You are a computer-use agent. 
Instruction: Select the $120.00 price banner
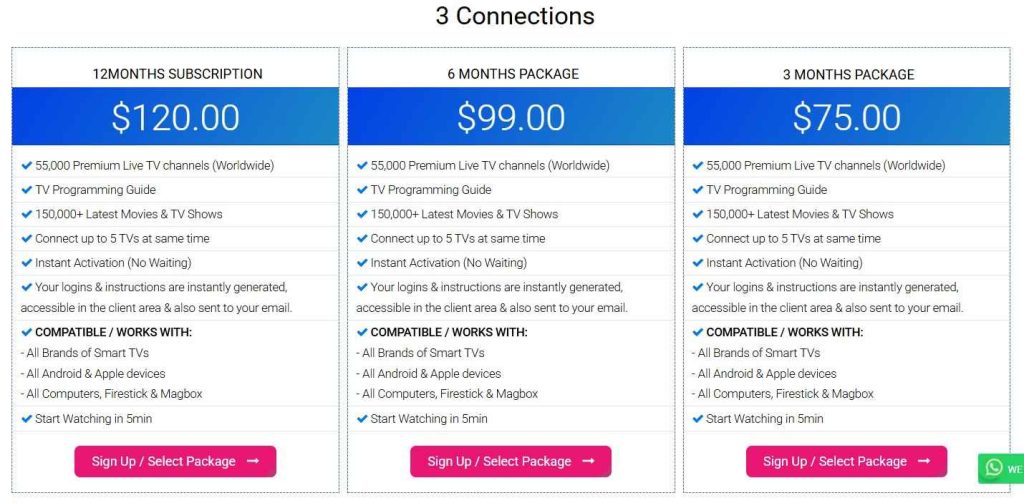point(175,117)
